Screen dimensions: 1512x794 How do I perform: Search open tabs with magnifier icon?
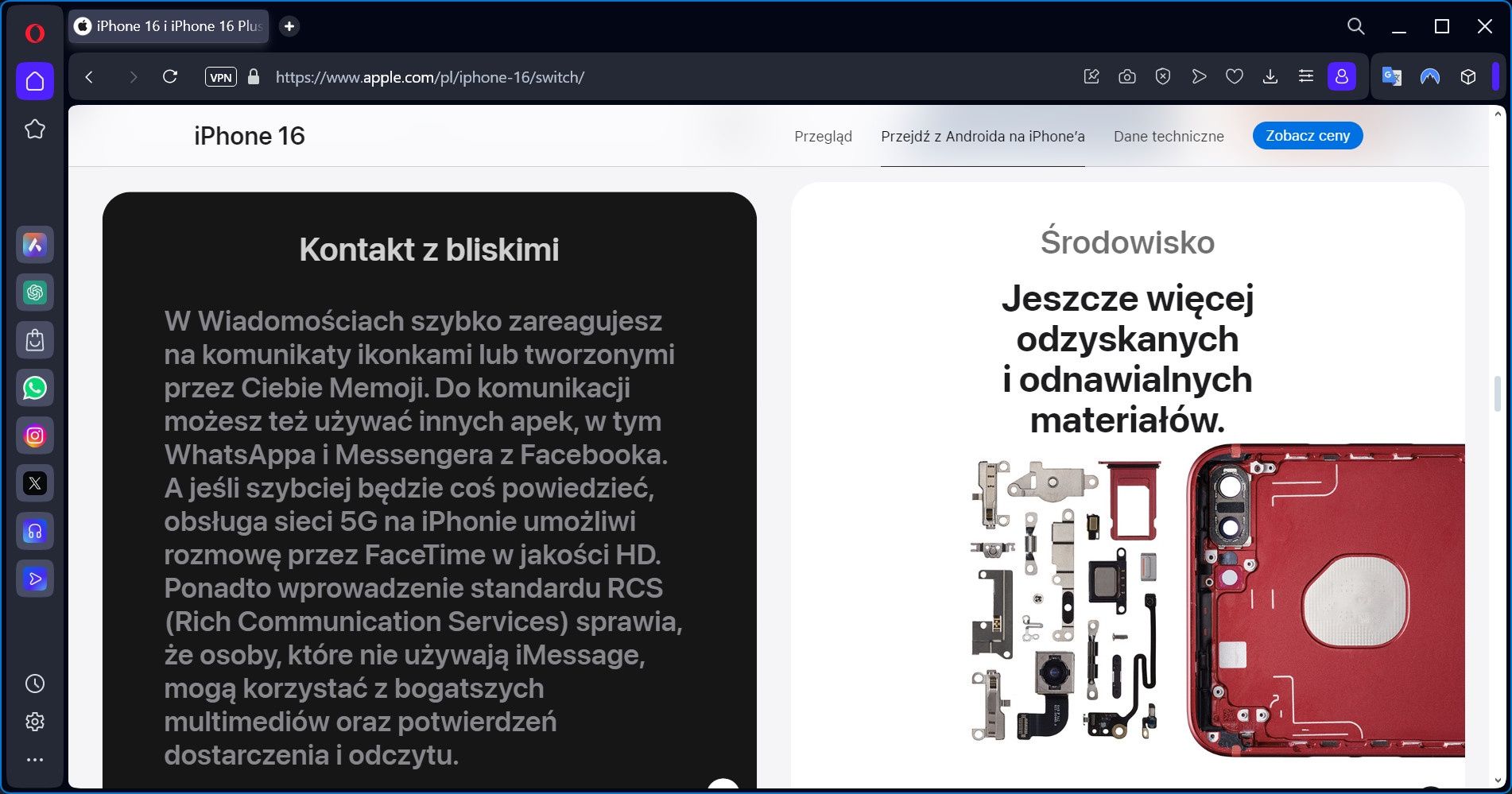pos(1356,26)
